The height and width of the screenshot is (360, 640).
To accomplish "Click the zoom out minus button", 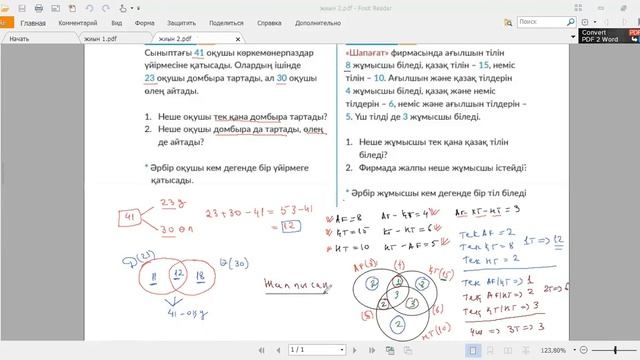I will point(584,350).
